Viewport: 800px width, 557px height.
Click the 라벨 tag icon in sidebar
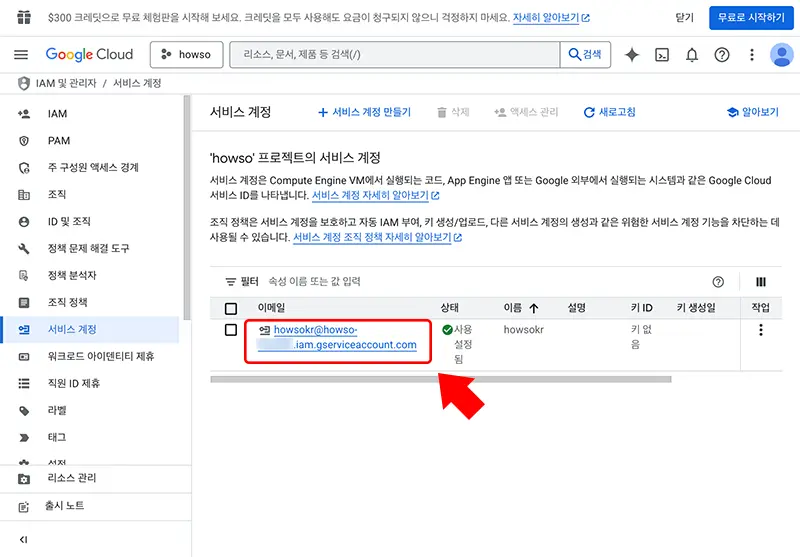click(23, 411)
